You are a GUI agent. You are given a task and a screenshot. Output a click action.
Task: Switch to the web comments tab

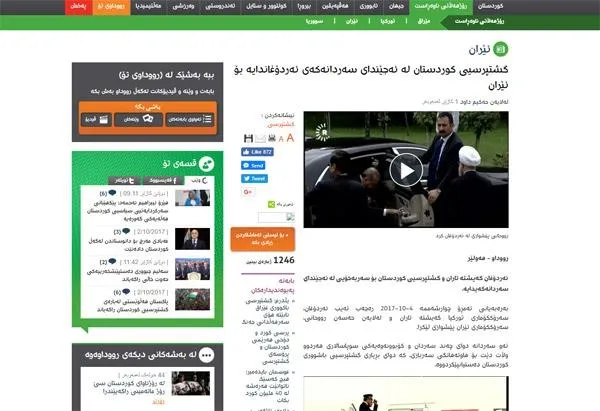point(199,180)
